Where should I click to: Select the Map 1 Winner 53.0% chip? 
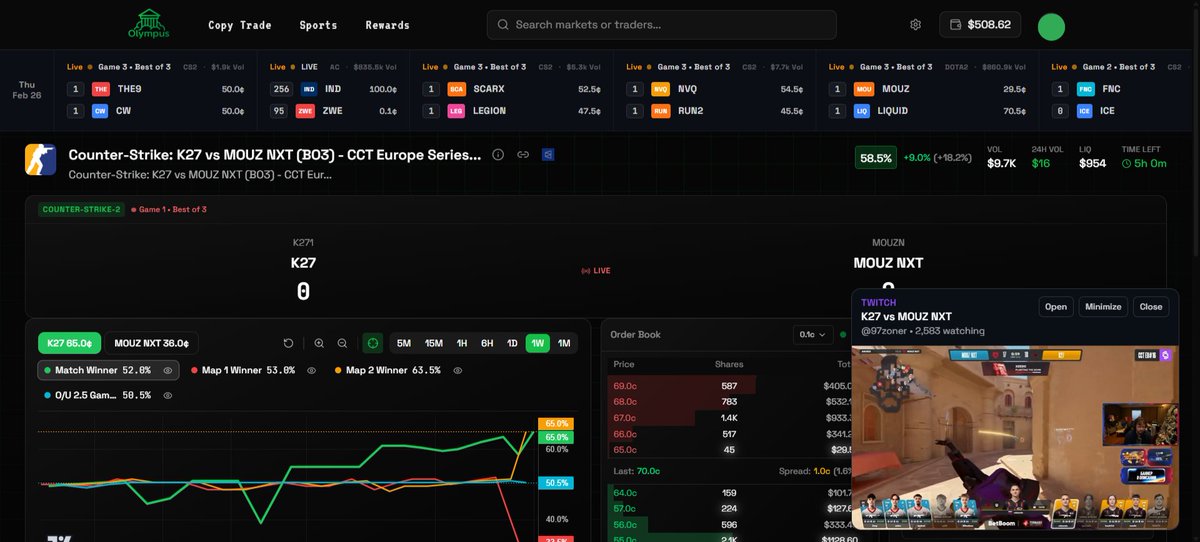click(254, 370)
